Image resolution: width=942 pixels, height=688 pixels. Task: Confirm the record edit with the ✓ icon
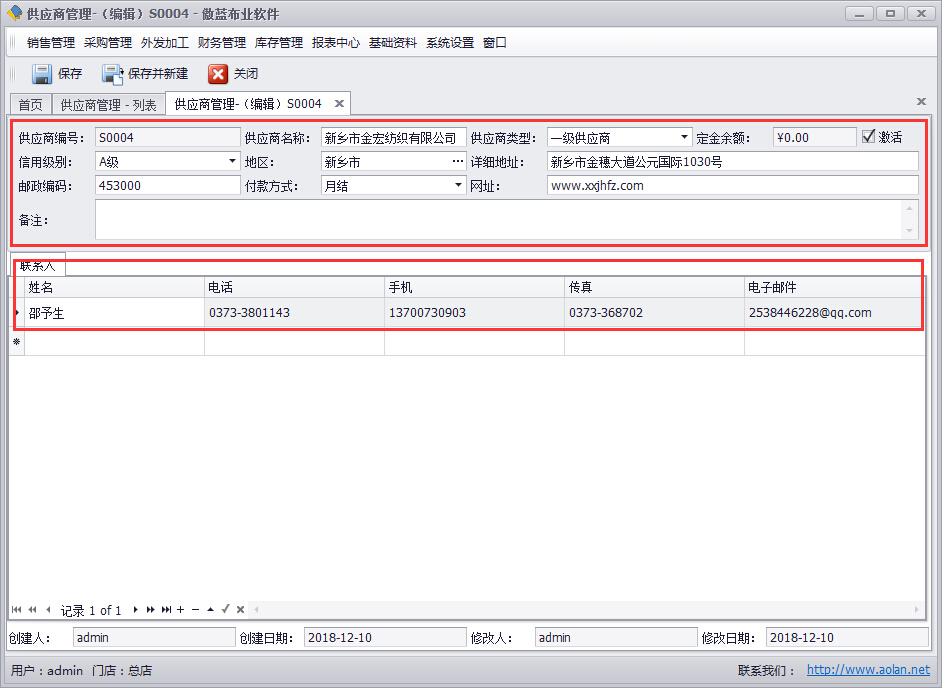pos(225,609)
